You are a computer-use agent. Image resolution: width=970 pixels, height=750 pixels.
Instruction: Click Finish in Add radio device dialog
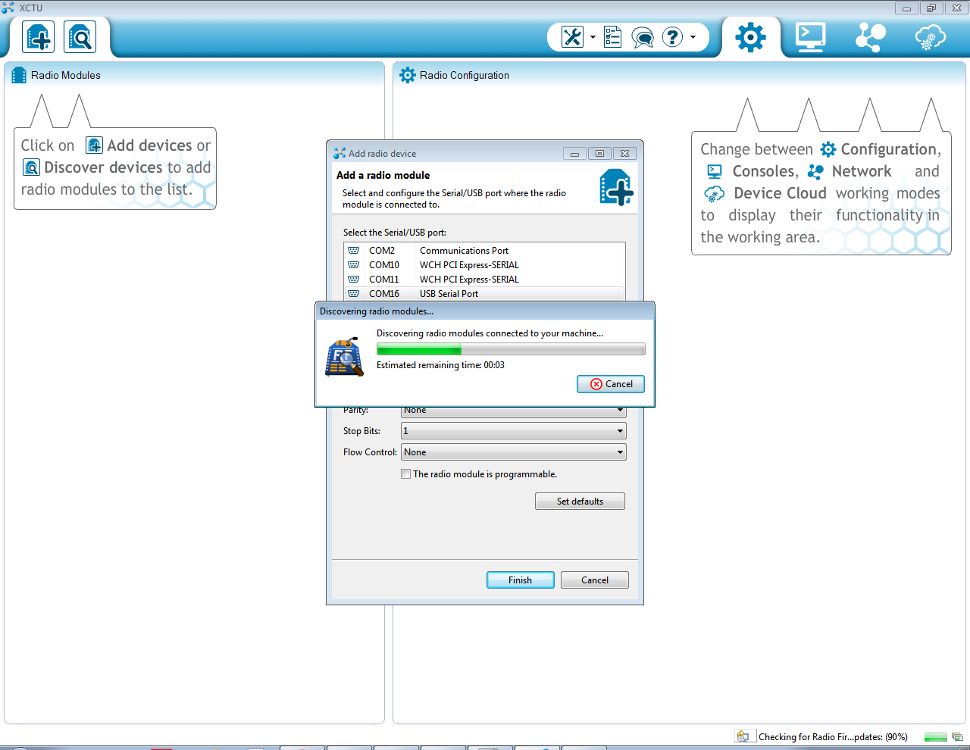point(520,580)
